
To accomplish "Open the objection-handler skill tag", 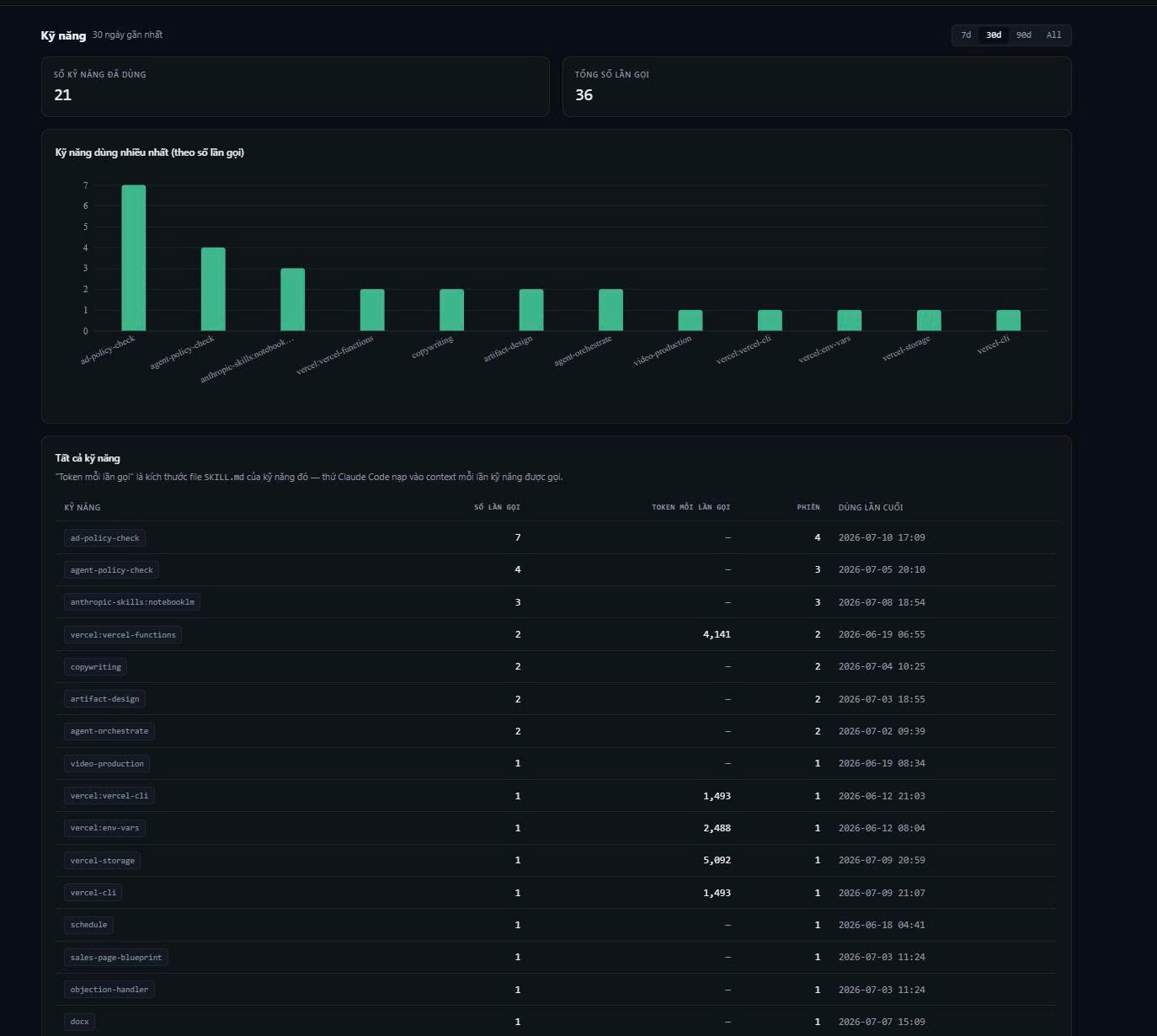I will coord(109,990).
